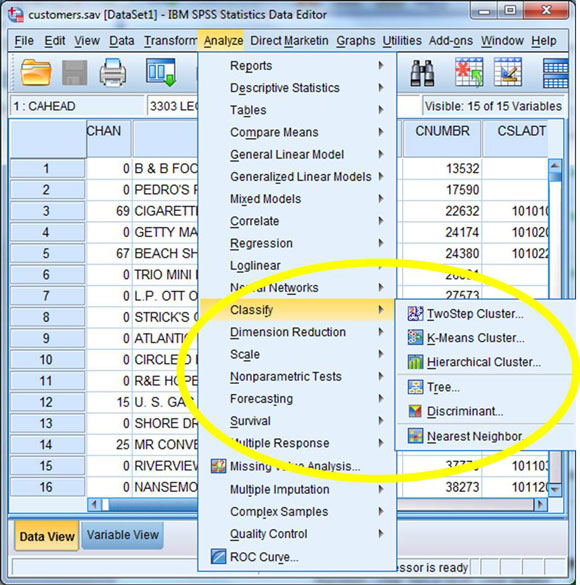The width and height of the screenshot is (580, 585).
Task: Open the Add-ons menu
Action: (x=451, y=41)
